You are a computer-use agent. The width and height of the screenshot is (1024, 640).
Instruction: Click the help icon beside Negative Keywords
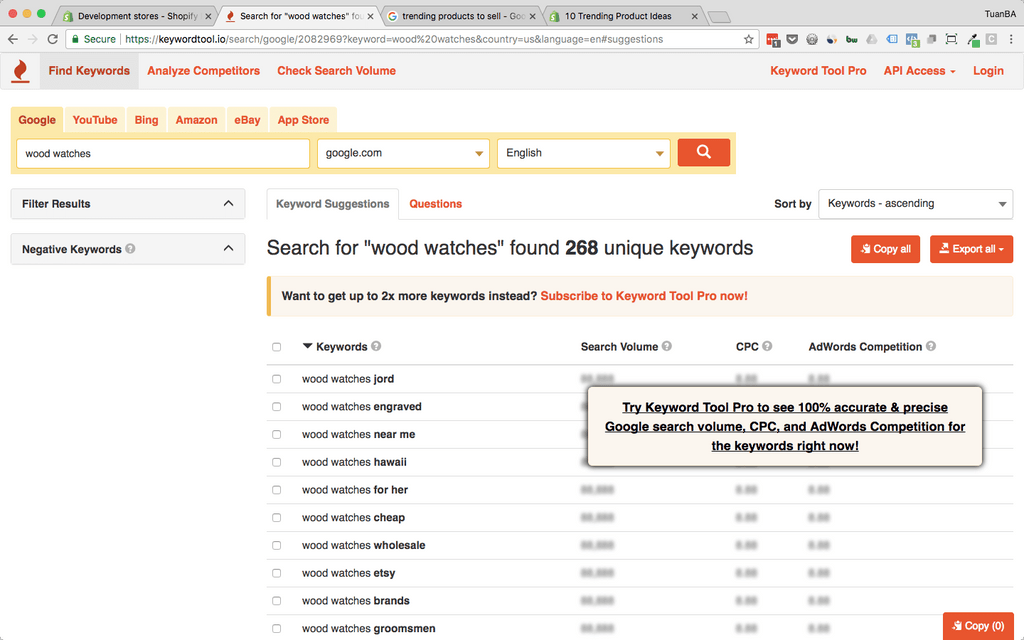(130, 249)
